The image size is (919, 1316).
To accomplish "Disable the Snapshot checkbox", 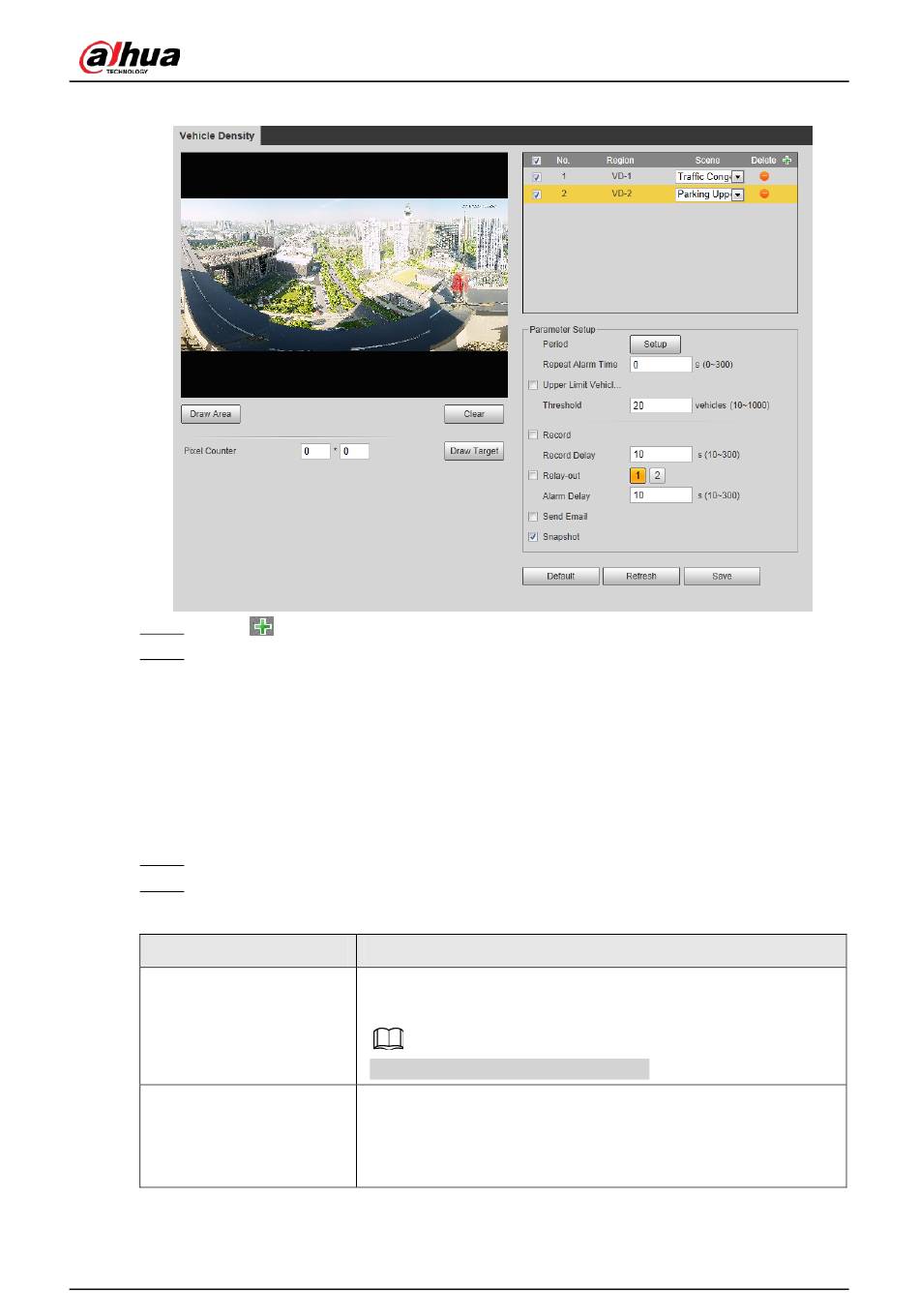I will click(x=533, y=537).
